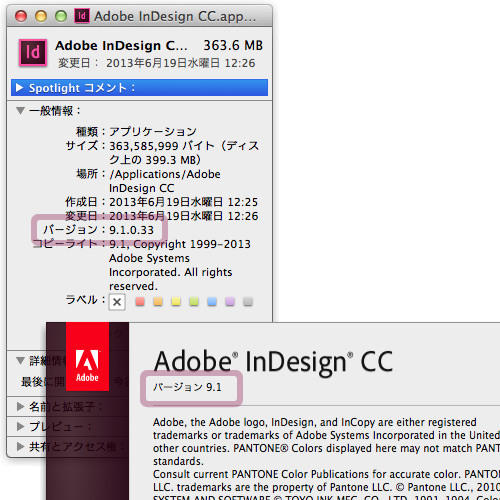Click the 種類 value アプリケーション
500x500 pixels.
pos(153,132)
